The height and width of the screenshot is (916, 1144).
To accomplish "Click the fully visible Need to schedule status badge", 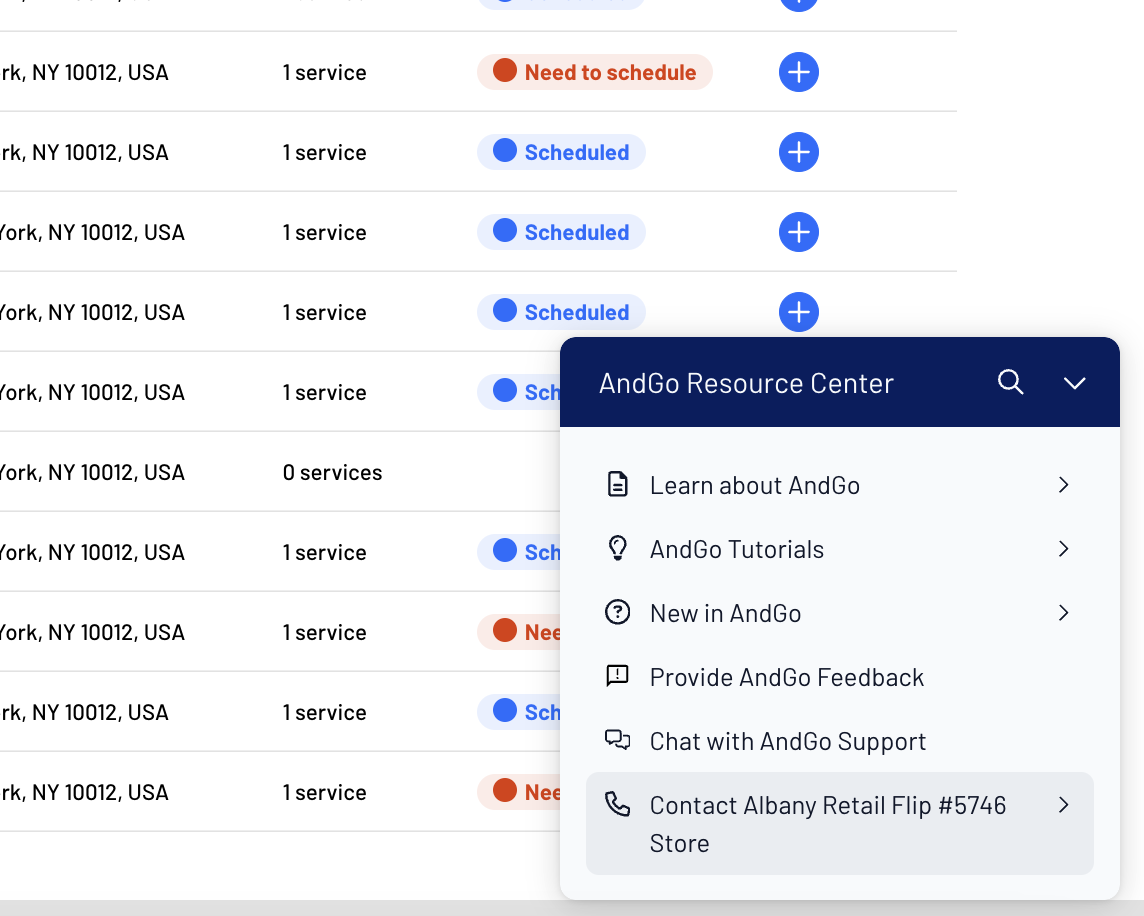I will [595, 72].
